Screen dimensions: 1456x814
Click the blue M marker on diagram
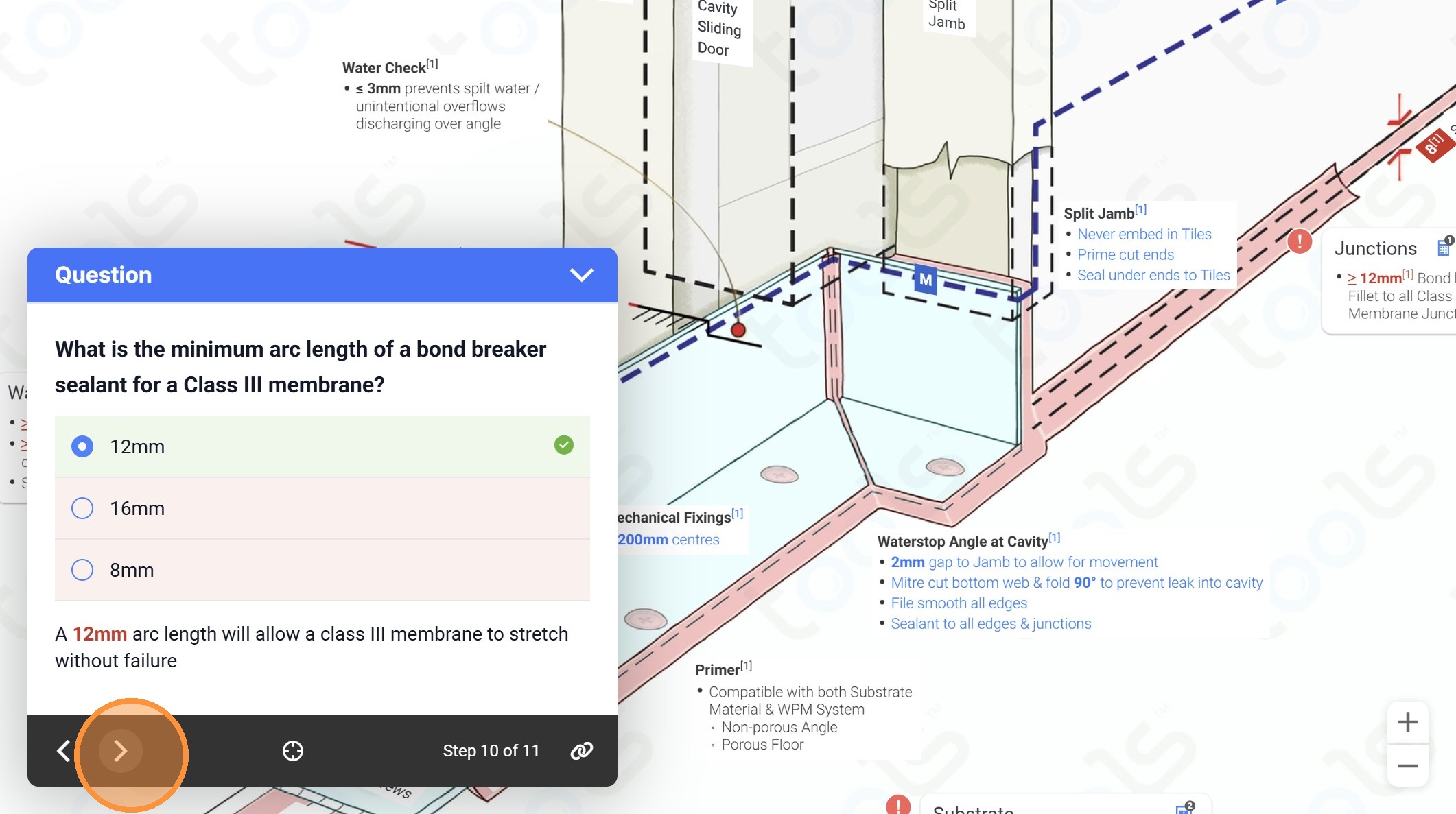pyautogui.click(x=926, y=280)
